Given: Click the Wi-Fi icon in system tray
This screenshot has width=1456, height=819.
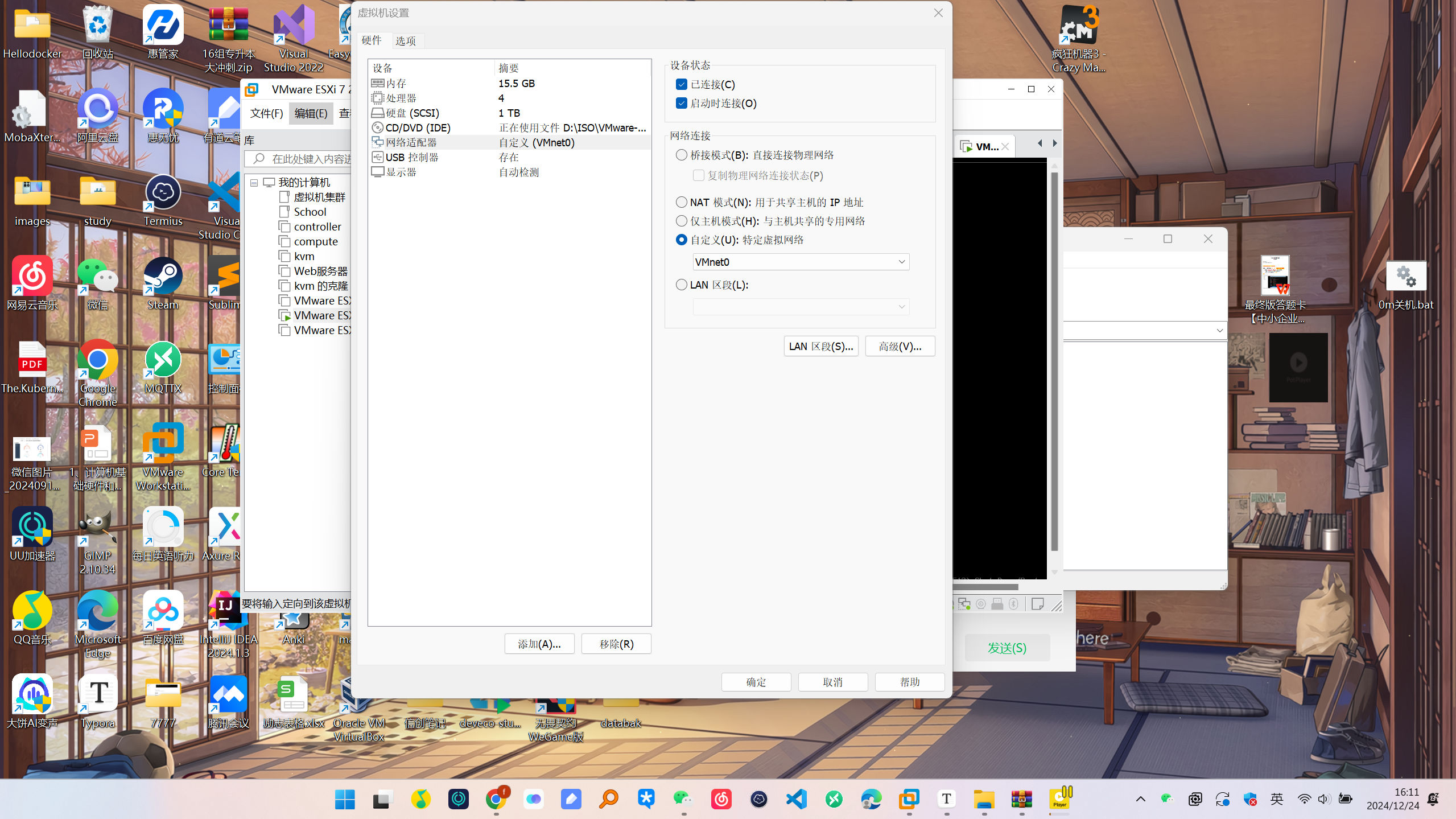Looking at the screenshot, I should coord(1304,799).
